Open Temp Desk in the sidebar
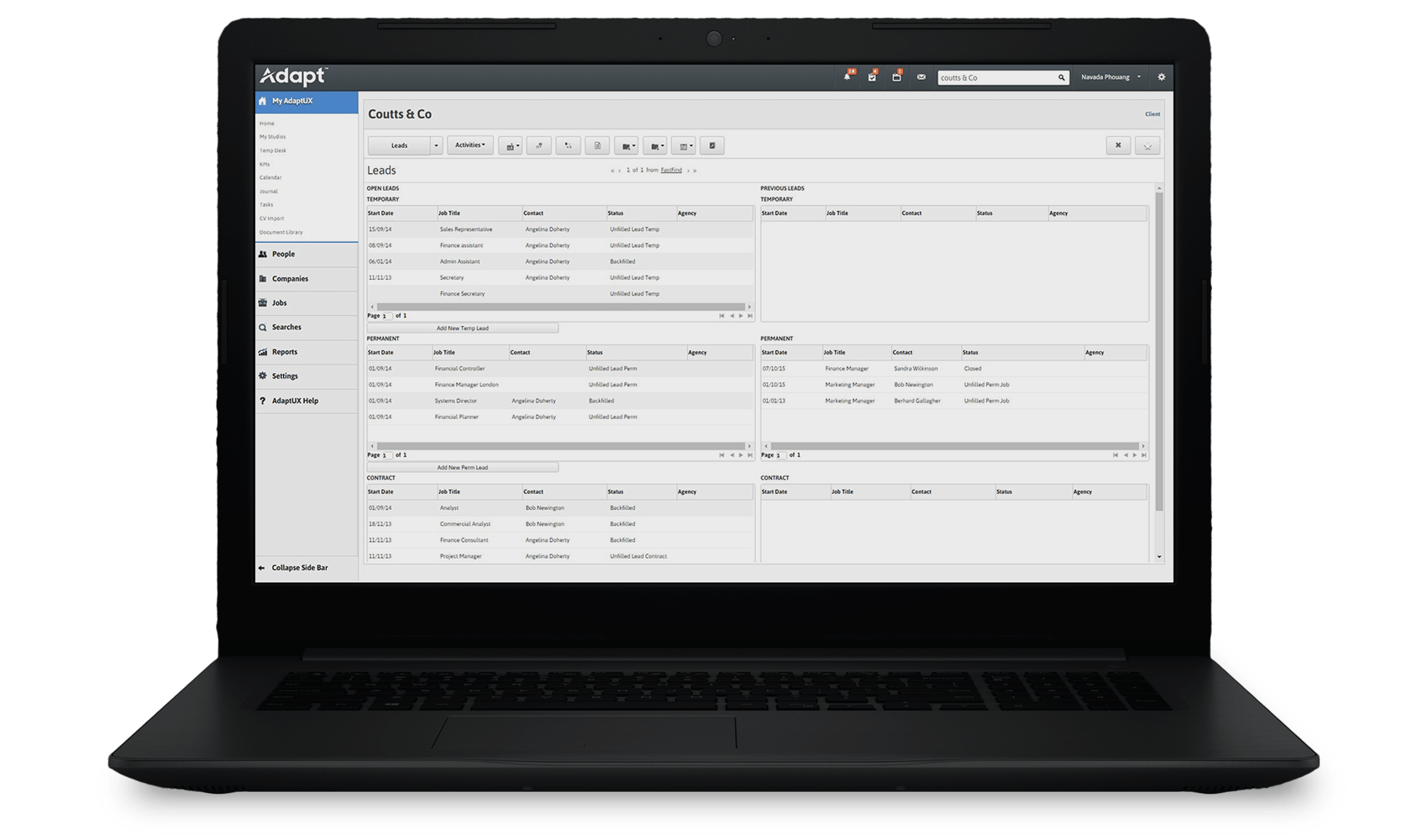The height and width of the screenshot is (840, 1428). (x=273, y=150)
